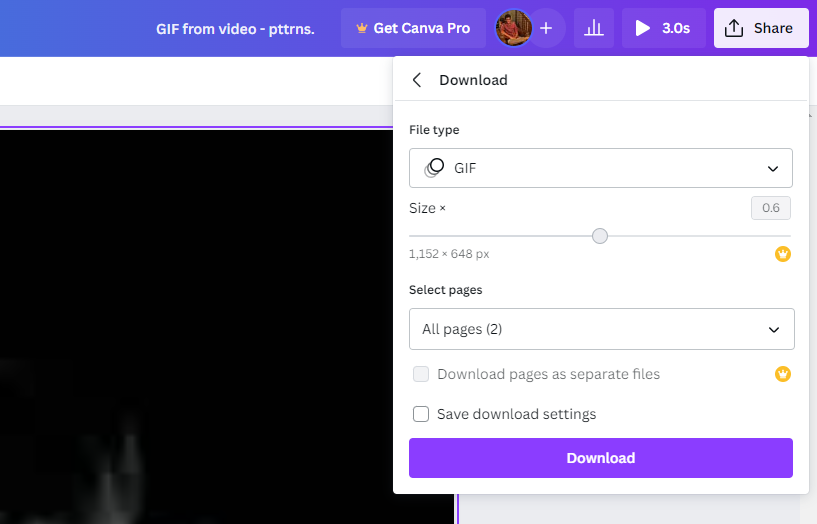Click the design title 'GIF from video - pttrns.'
The image size is (817, 524).
235,29
